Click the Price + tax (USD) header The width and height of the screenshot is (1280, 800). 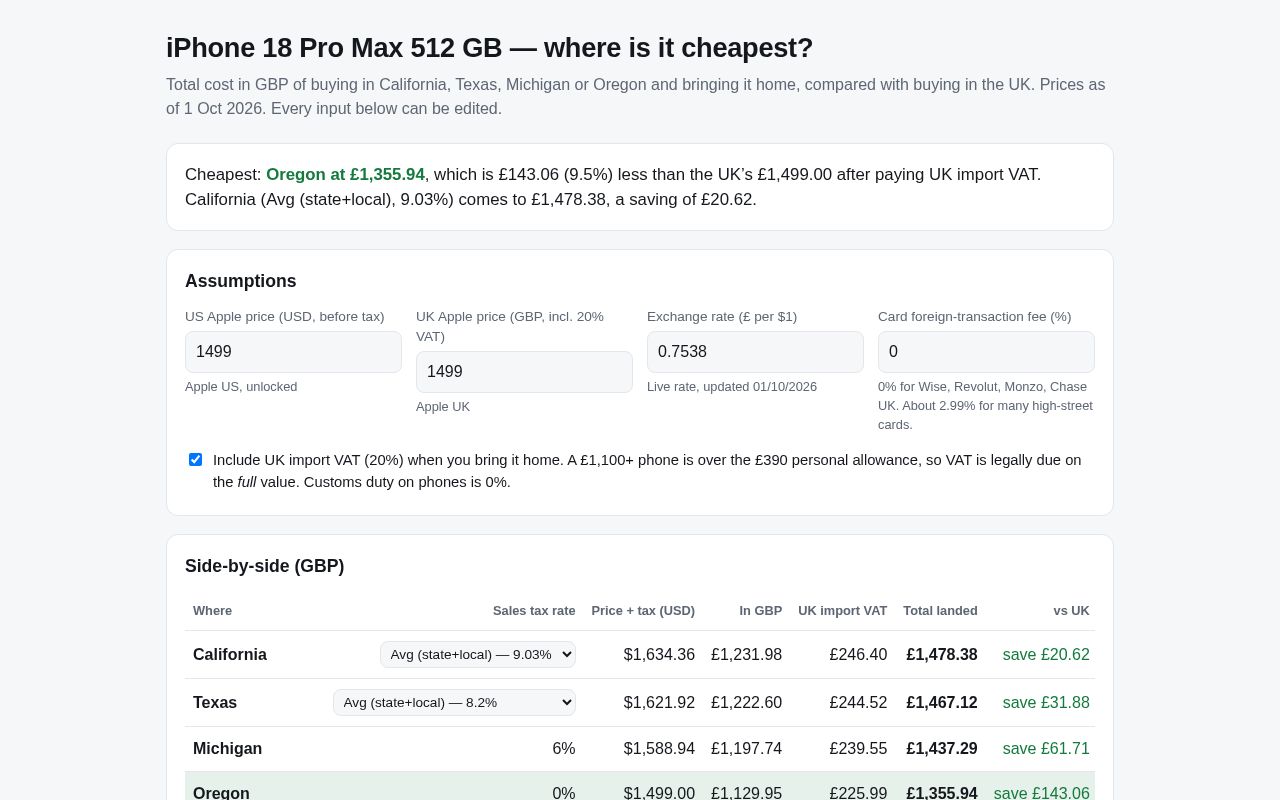pyautogui.click(x=643, y=611)
